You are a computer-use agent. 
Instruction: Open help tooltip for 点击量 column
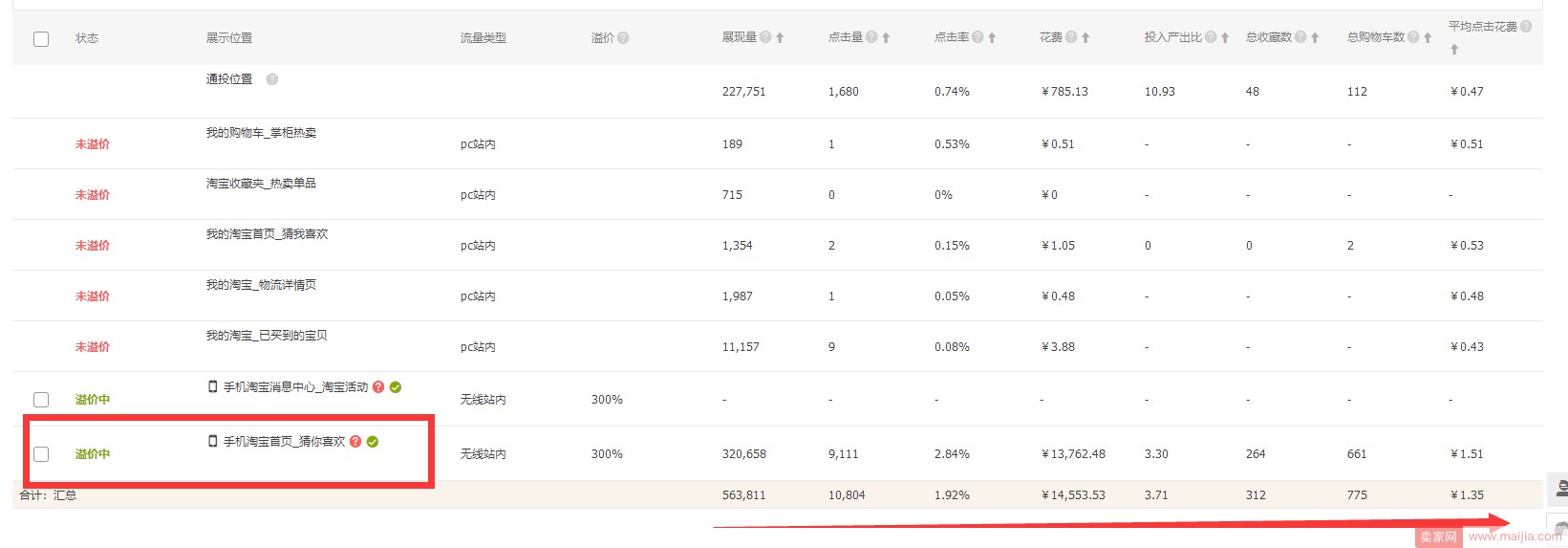[x=871, y=37]
